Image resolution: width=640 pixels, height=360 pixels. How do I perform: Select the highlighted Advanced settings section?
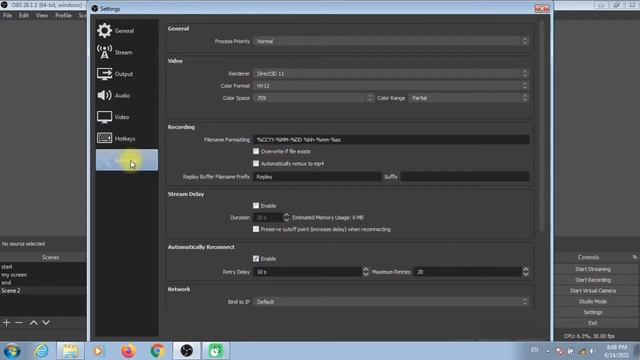coord(127,160)
